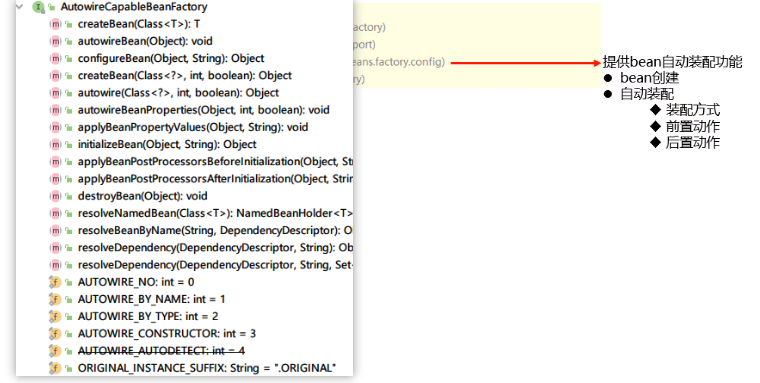Image resolution: width=760 pixels, height=383 pixels.
Task: Click method icon beside resolveDependency with Set parameter
Action: (x=56, y=265)
